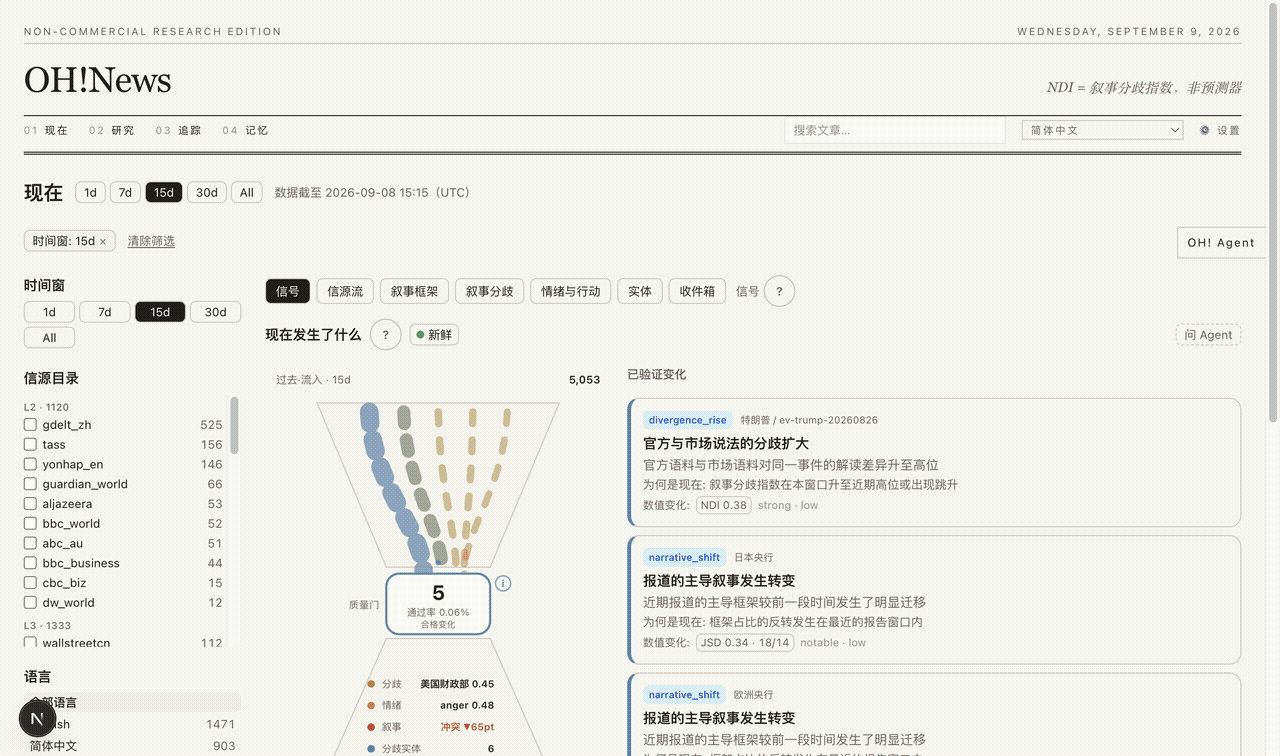This screenshot has height=756, width=1280.
Task: Select the 收件箱 tab
Action: 697,291
